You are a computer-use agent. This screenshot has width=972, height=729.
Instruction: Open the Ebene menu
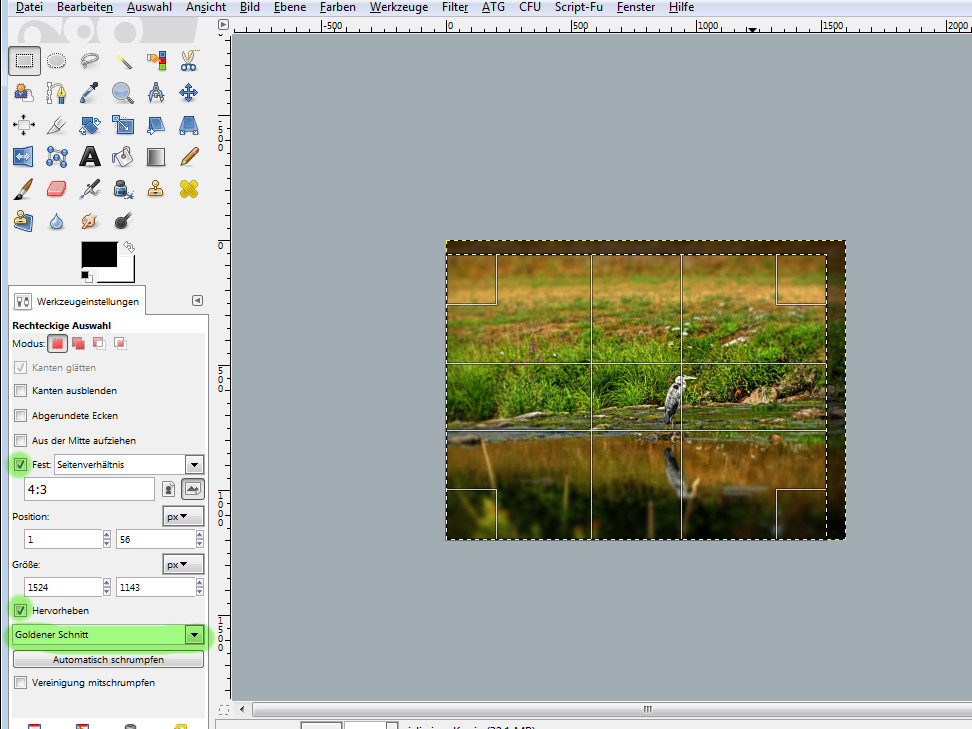[289, 7]
